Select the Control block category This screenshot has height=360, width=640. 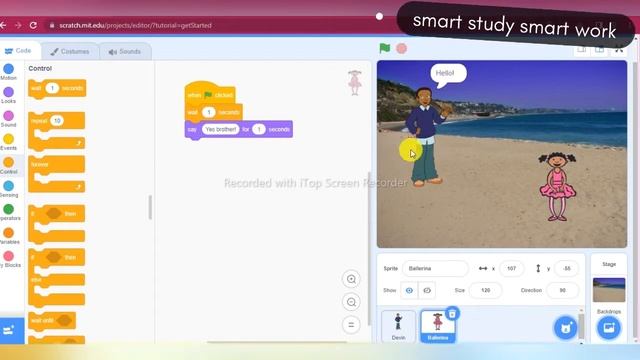click(9, 165)
